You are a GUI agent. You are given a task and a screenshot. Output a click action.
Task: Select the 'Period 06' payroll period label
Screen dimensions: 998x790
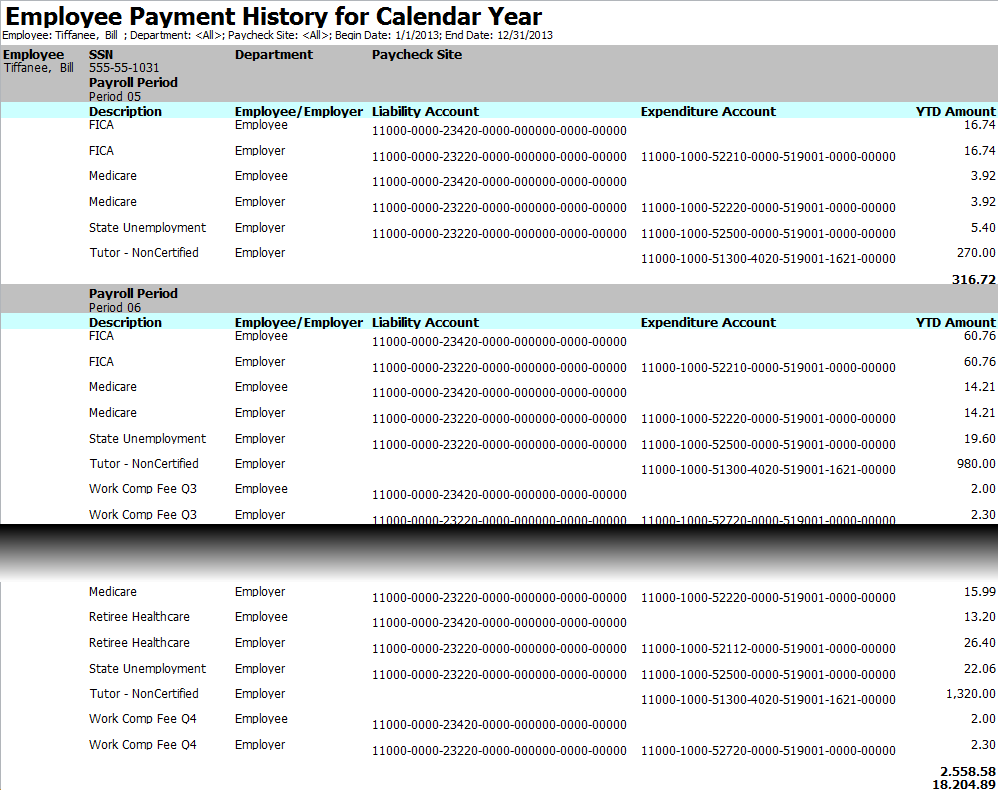click(x=115, y=307)
